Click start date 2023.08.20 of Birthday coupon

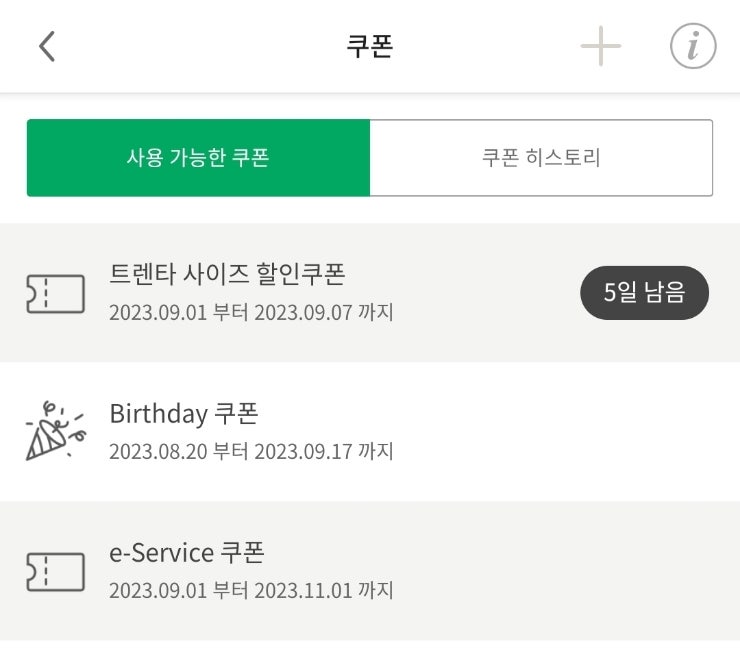(x=158, y=452)
